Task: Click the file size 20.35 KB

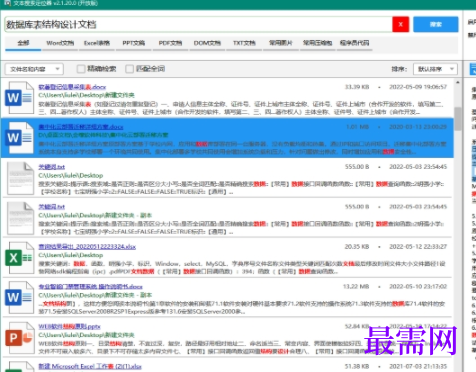Action: coord(357,247)
